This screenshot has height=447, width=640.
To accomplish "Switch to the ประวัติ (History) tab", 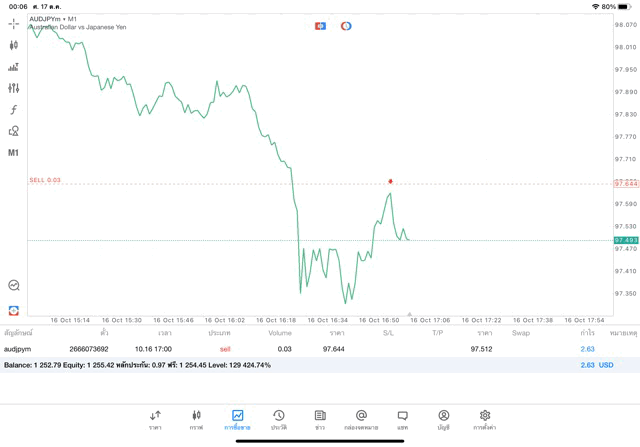I will [278, 420].
